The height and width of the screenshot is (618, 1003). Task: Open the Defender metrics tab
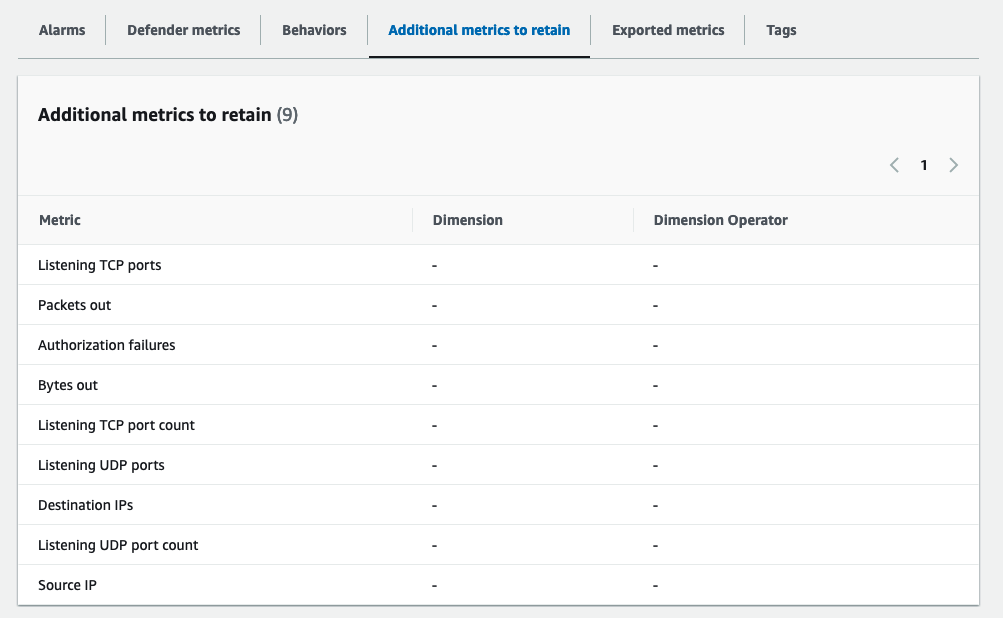tap(183, 30)
